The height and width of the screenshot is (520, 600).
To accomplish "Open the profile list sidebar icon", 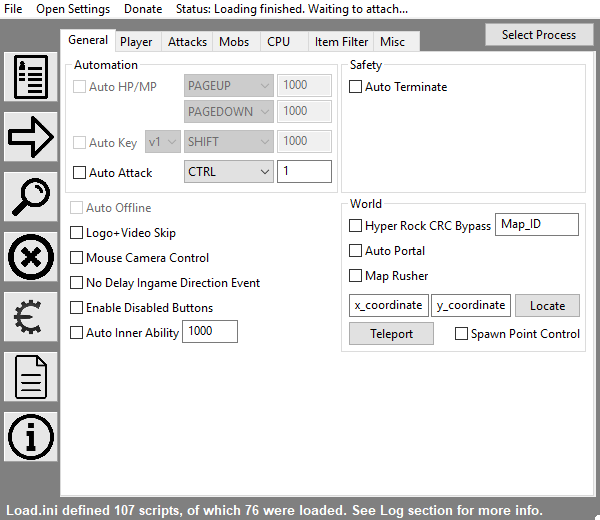I will pos(31,77).
